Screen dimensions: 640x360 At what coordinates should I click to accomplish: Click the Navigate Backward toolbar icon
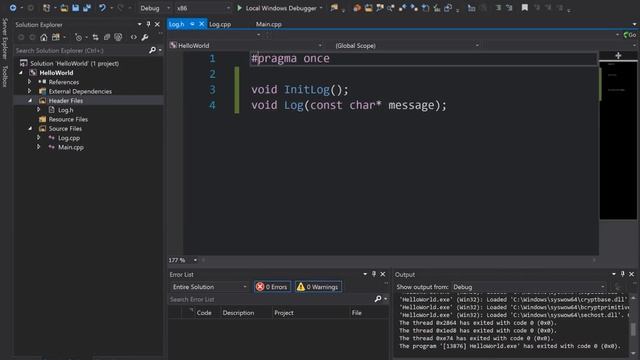pos(13,8)
